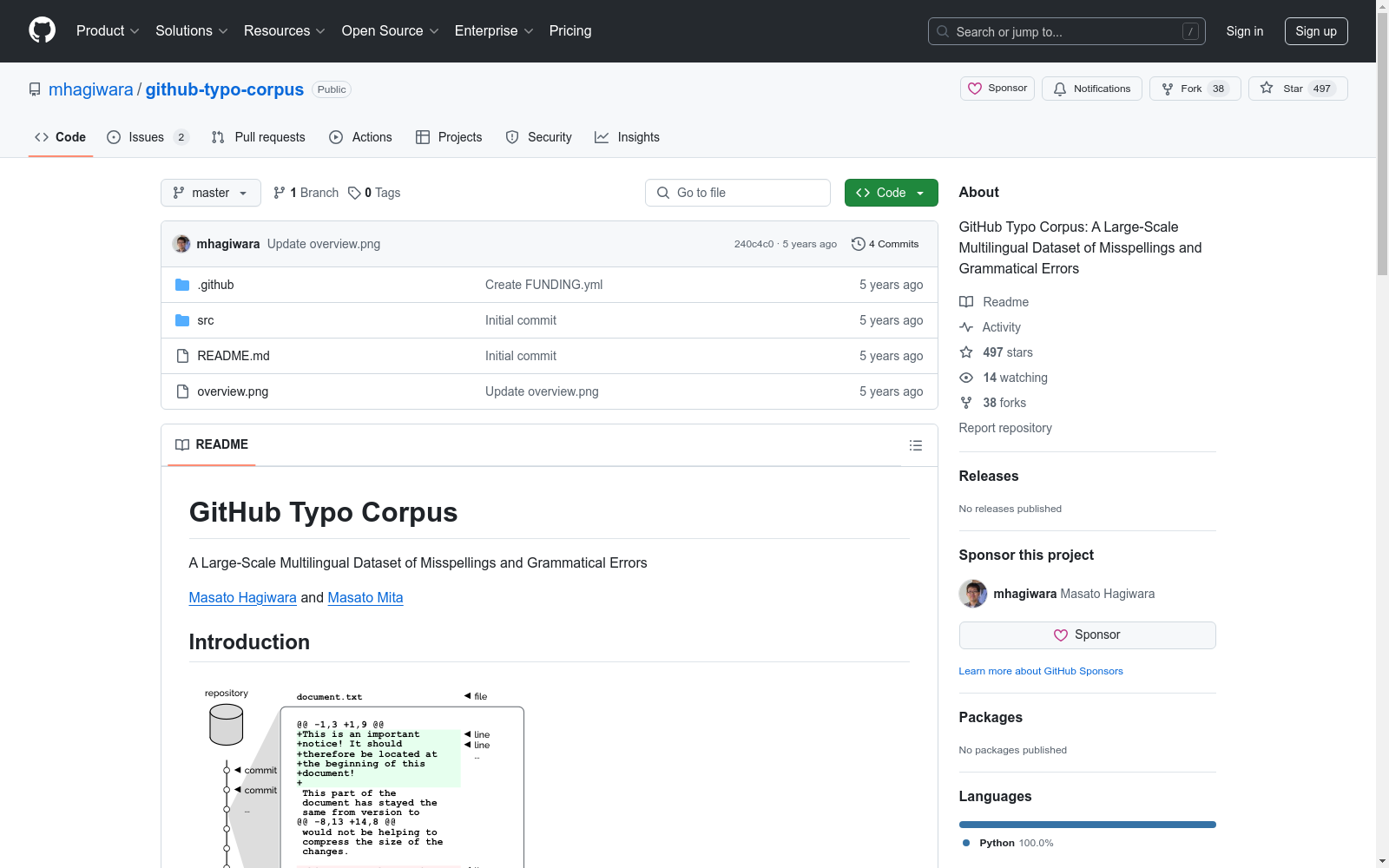Open the README outline list icon
Screen dimensions: 1389x868
[916, 445]
